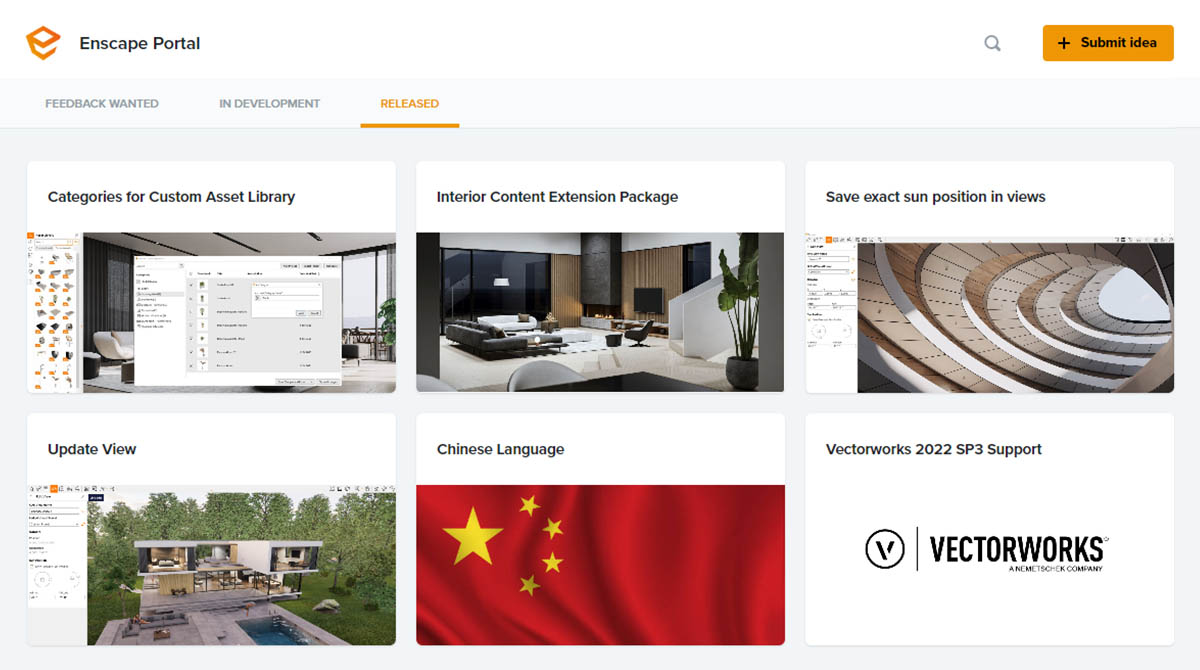The width and height of the screenshot is (1200, 670).
Task: Open the search magnifier icon
Action: [992, 43]
